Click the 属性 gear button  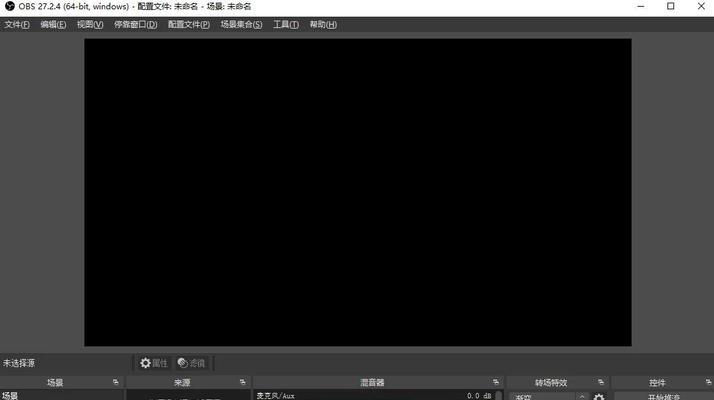(154, 363)
